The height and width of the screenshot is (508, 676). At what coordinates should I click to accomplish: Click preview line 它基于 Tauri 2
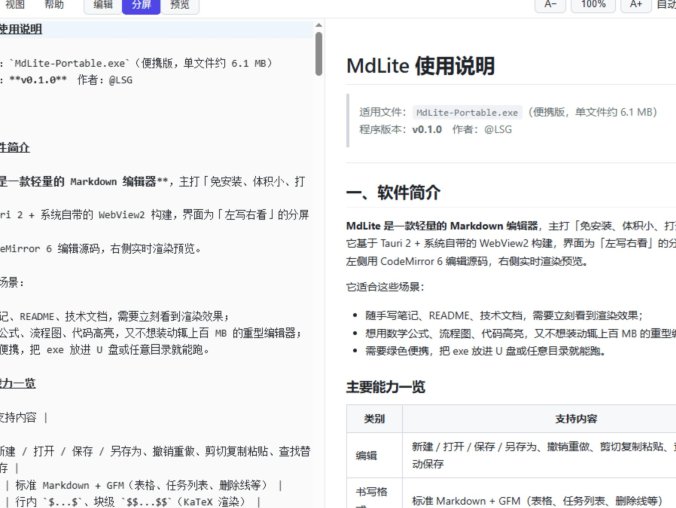511,243
